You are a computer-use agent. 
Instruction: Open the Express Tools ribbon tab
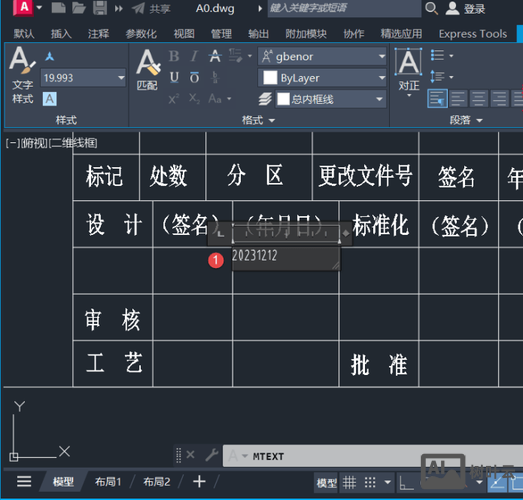[473, 34]
